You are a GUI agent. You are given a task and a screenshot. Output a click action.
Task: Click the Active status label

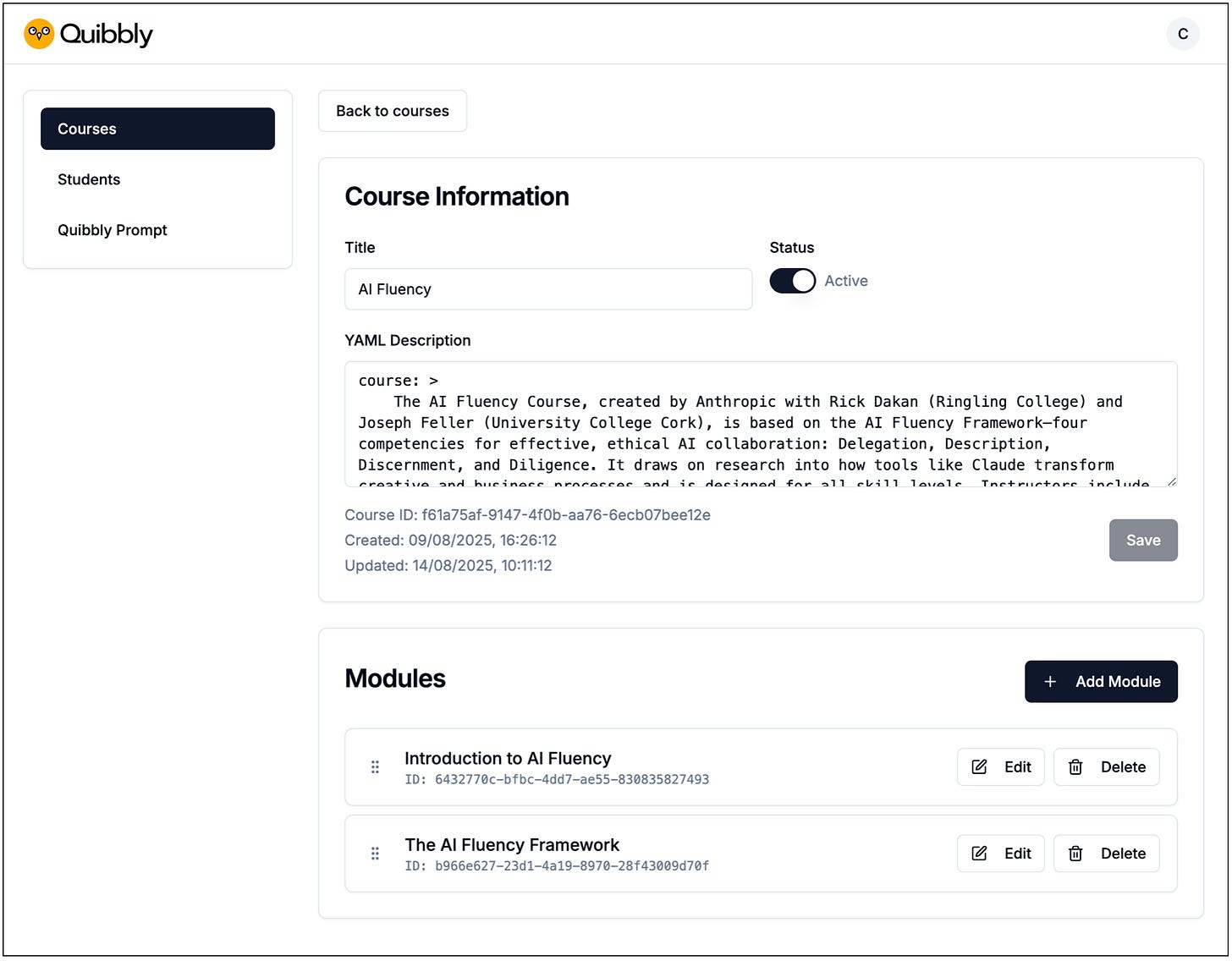846,281
